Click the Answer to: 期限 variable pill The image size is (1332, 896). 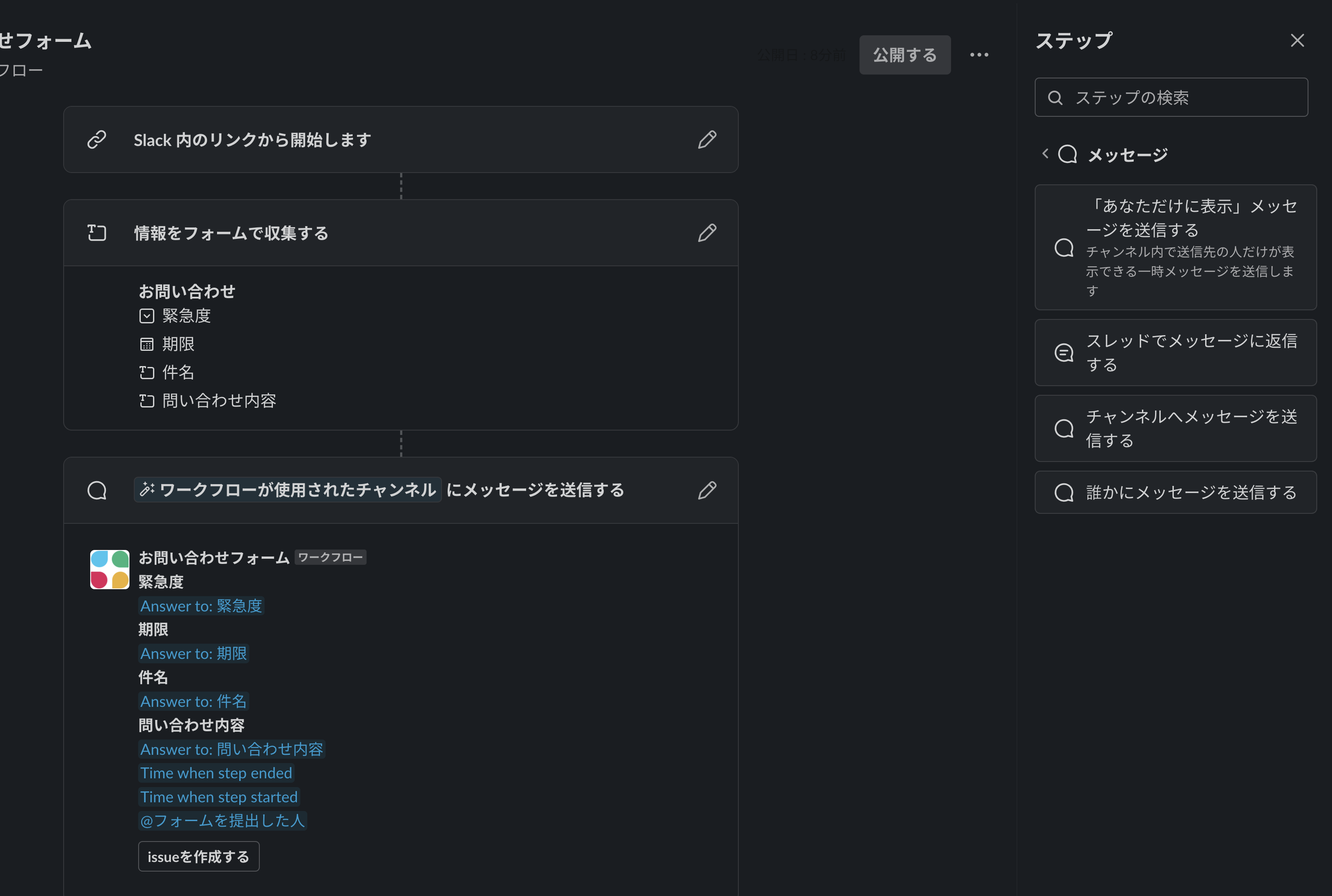point(194,653)
